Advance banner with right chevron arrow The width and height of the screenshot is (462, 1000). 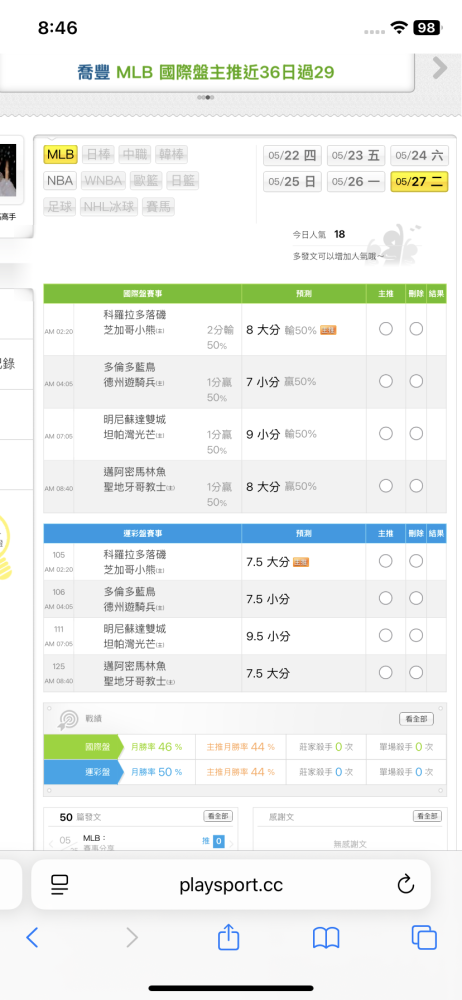(x=440, y=68)
